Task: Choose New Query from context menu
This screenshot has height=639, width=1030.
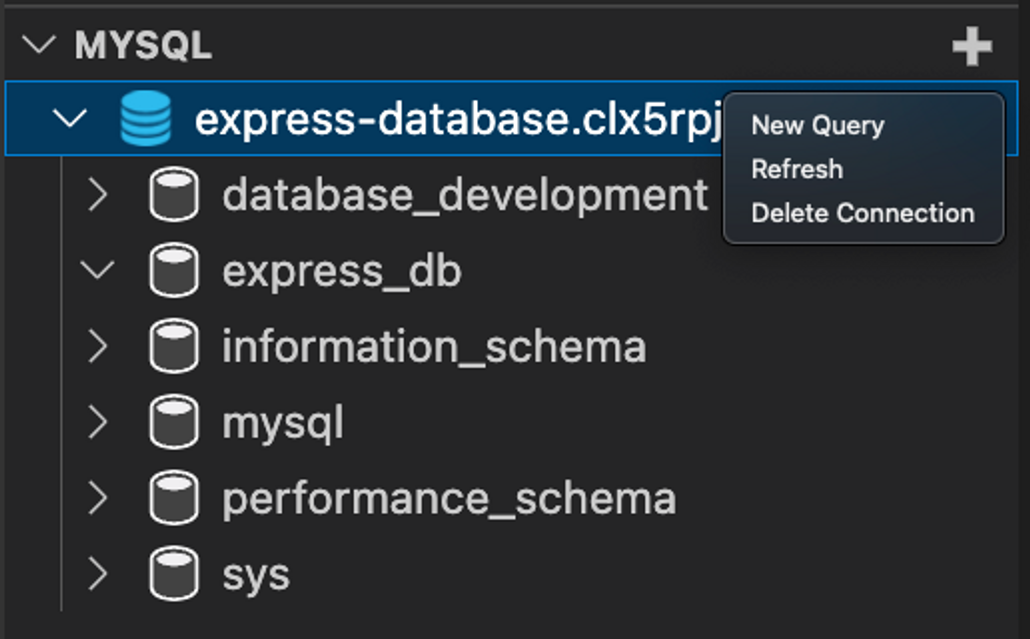Action: 817,125
